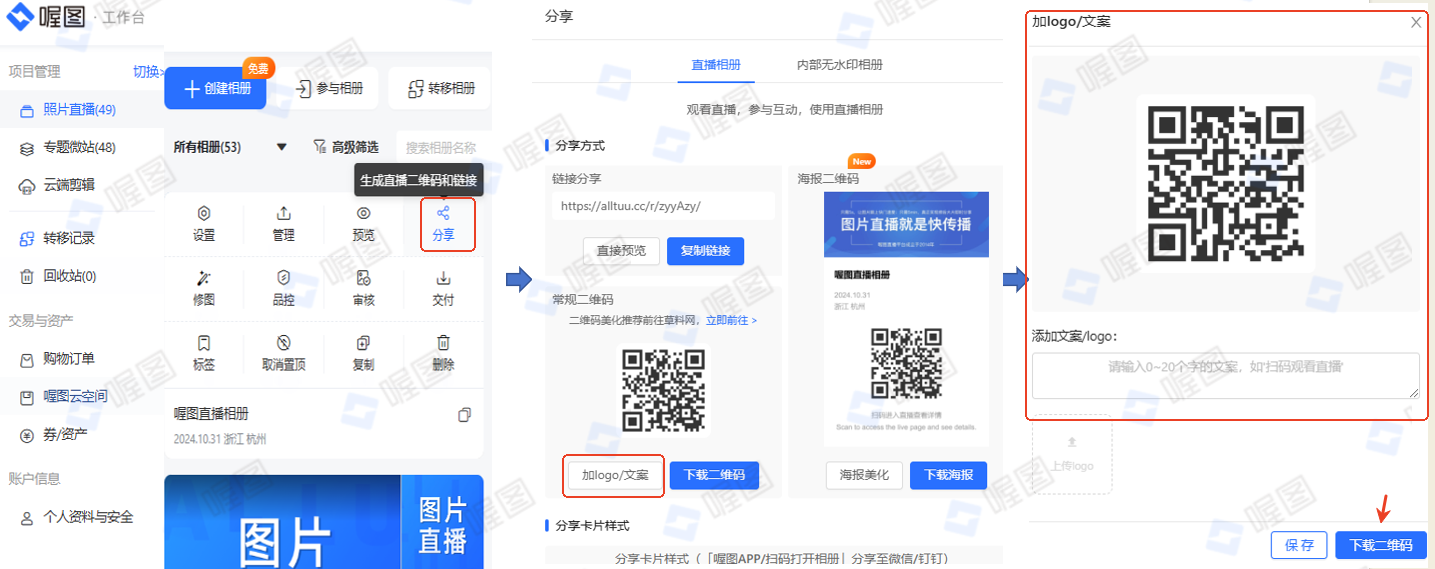This screenshot has height=569, width=1435.
Task: Click the 上传logo upload box
Action: (x=1072, y=454)
